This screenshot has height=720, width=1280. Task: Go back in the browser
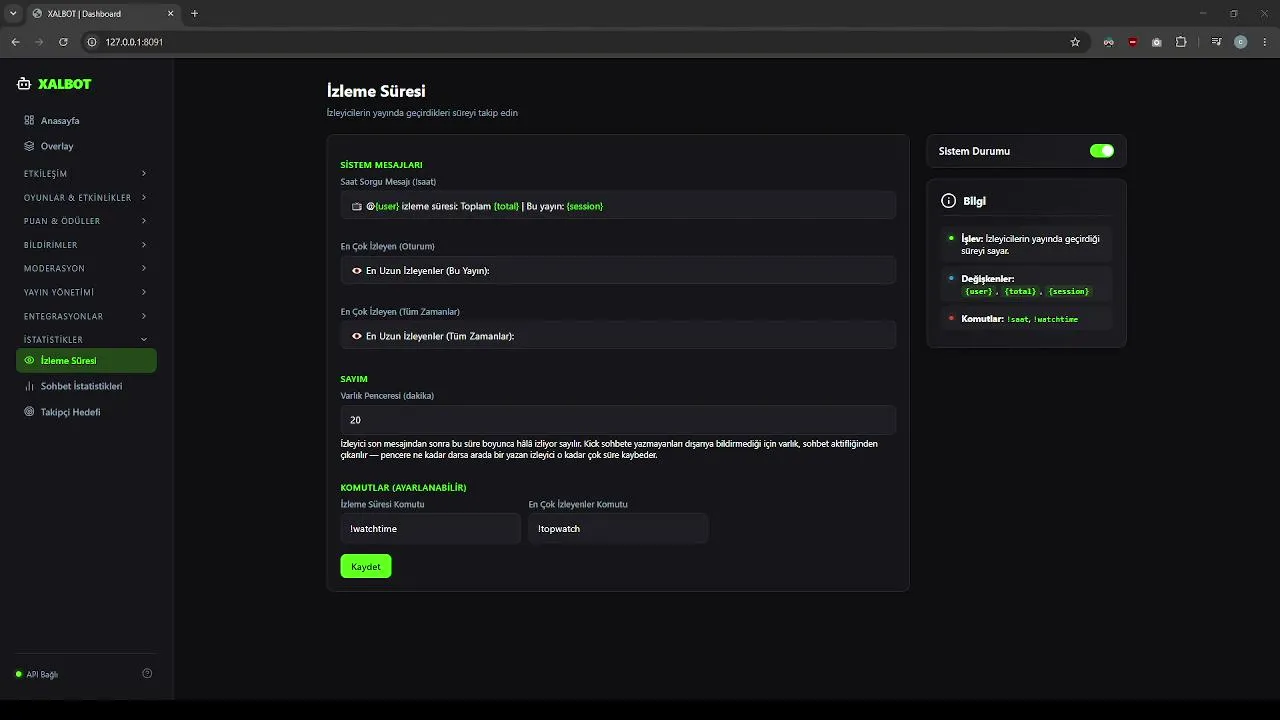(x=15, y=42)
